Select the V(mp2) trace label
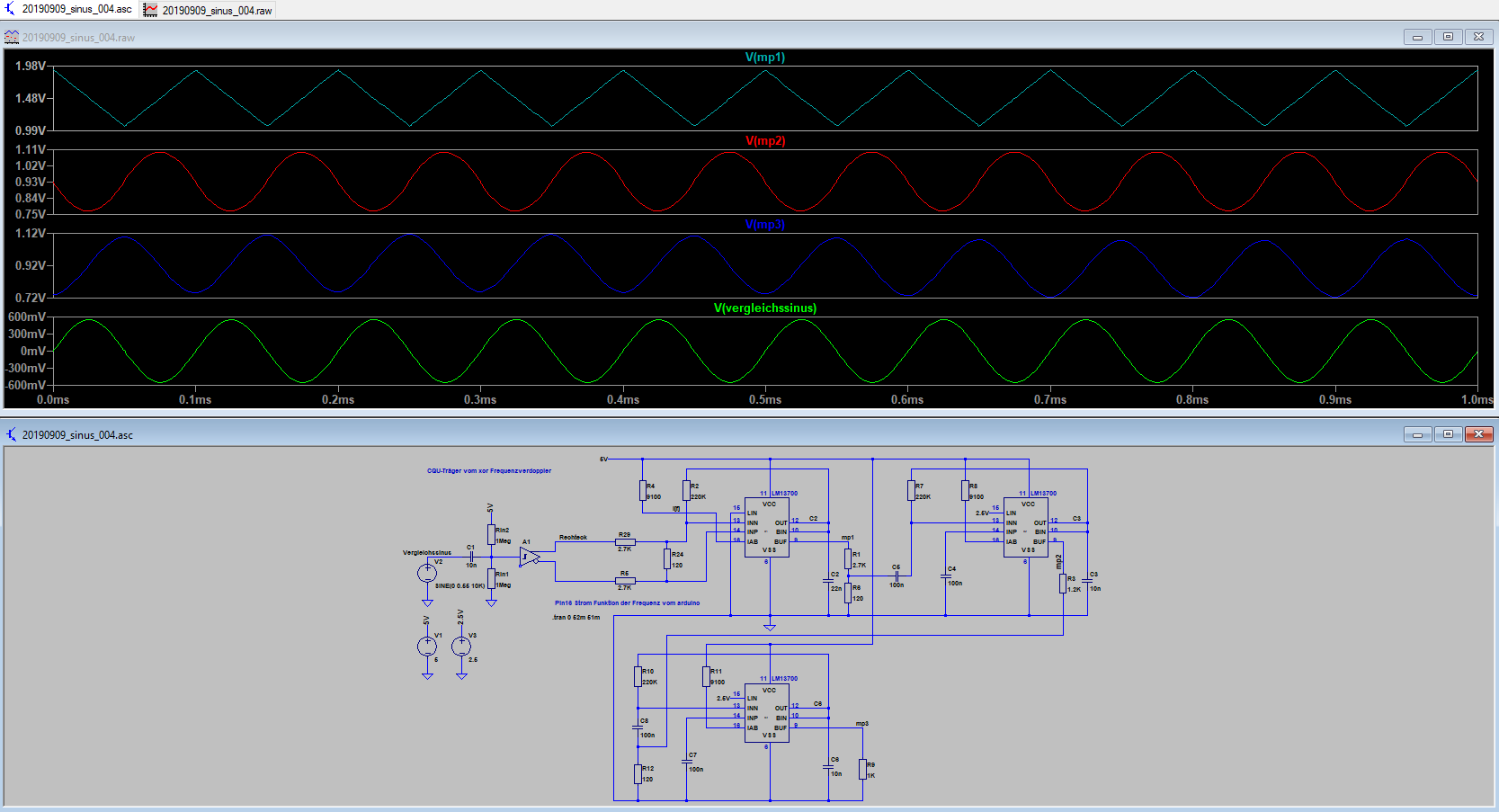Screen dimensions: 1499x812 click(765, 140)
